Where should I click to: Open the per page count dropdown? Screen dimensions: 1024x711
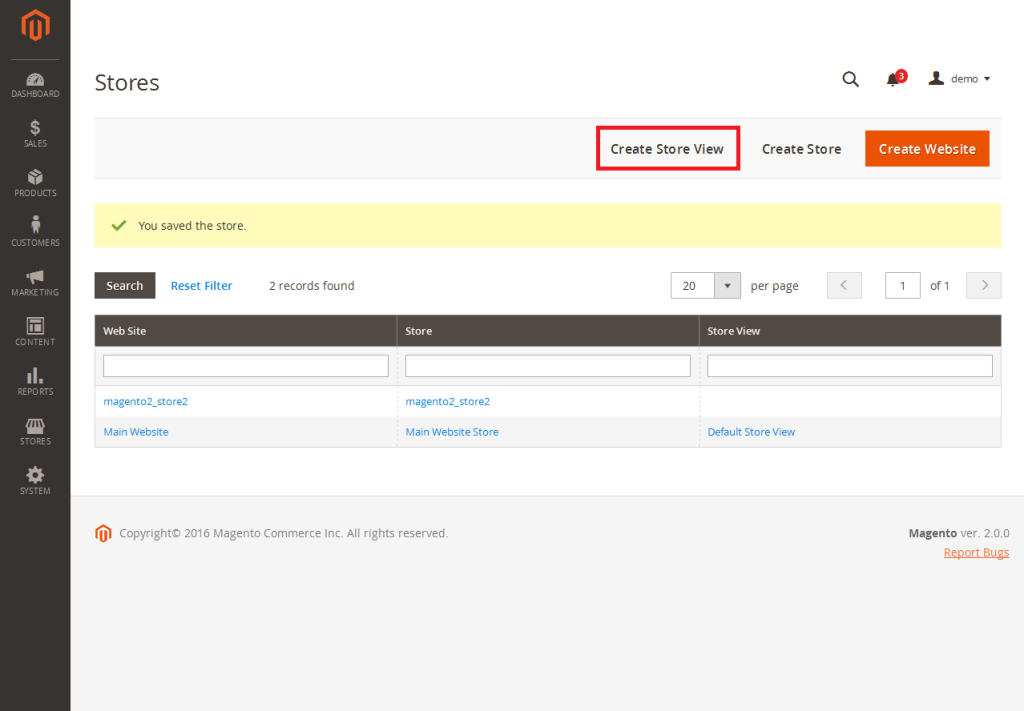click(x=728, y=285)
